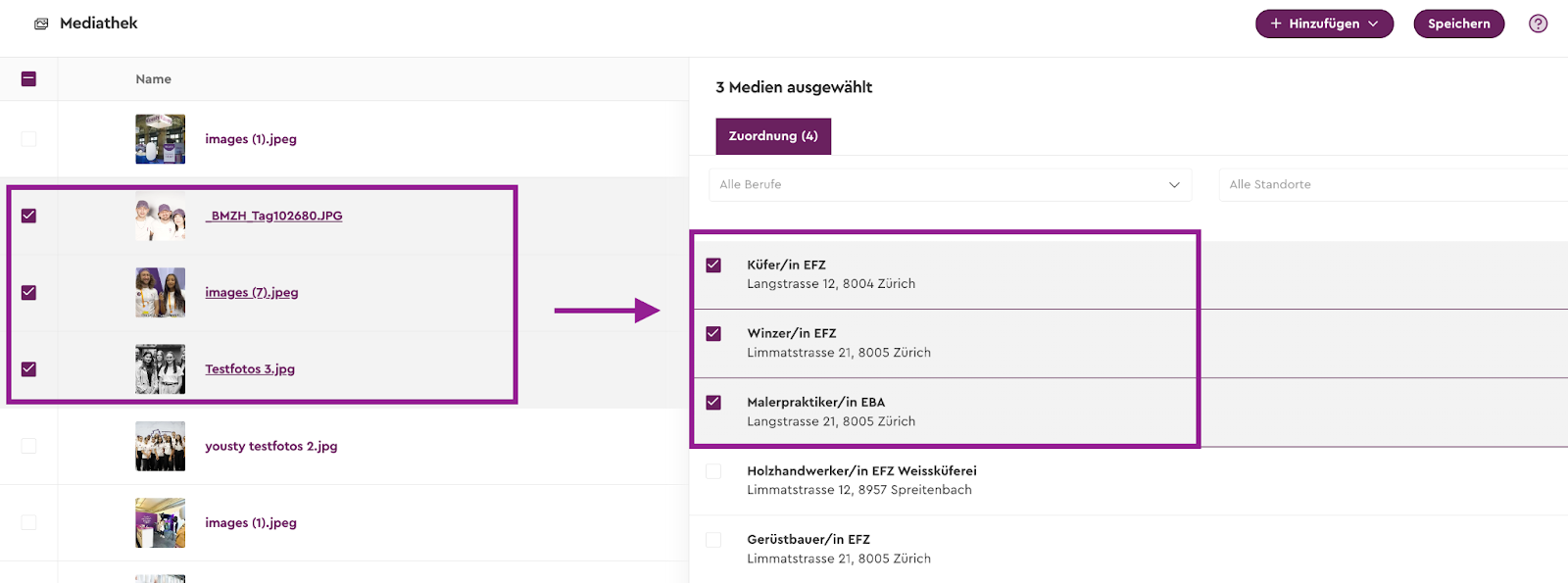Open the images (7).jpeg file link
Image resolution: width=1568 pixels, height=583 pixels.
point(252,292)
